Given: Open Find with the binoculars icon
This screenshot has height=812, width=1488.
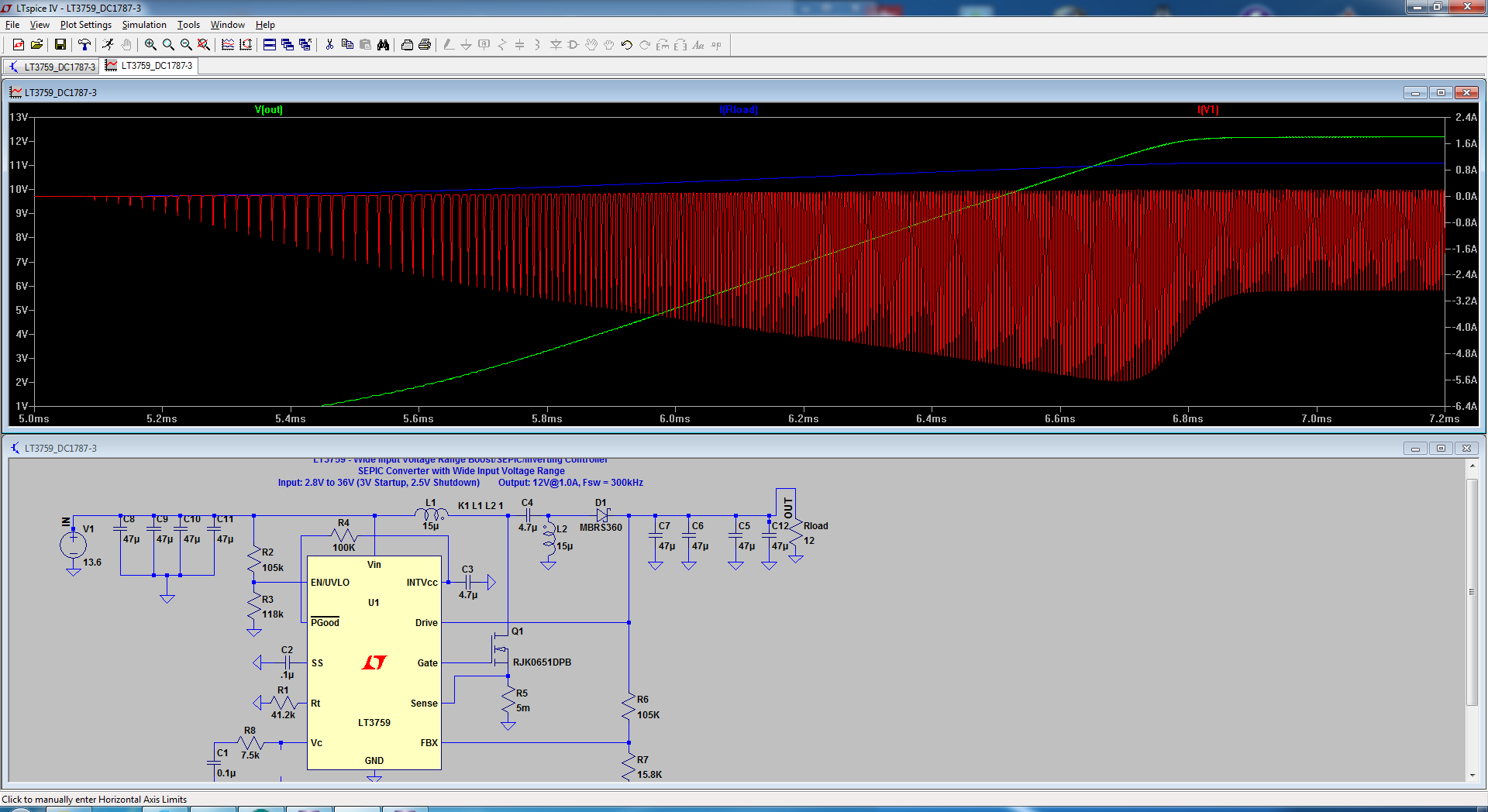Looking at the screenshot, I should pos(383,45).
